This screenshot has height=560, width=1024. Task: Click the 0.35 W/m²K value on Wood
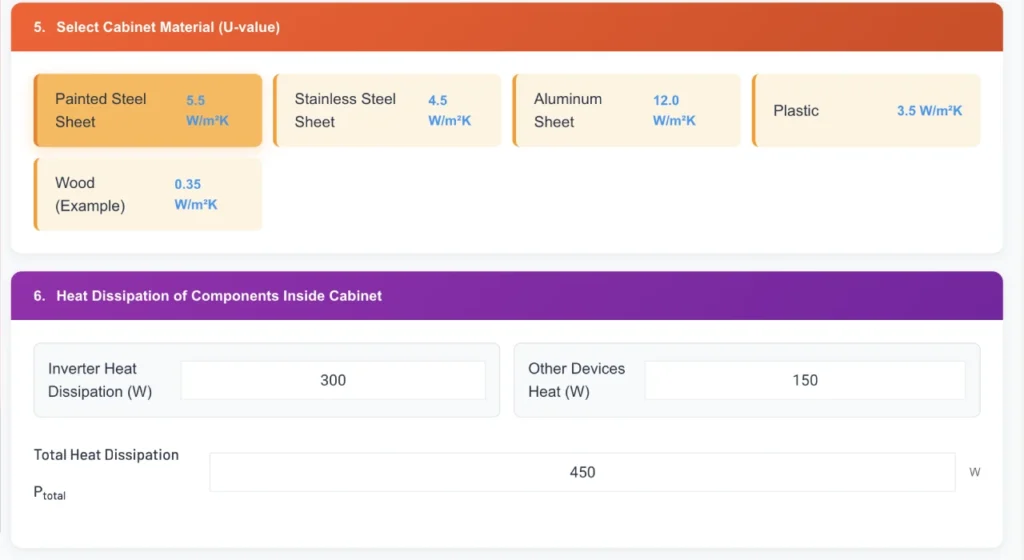pos(196,194)
